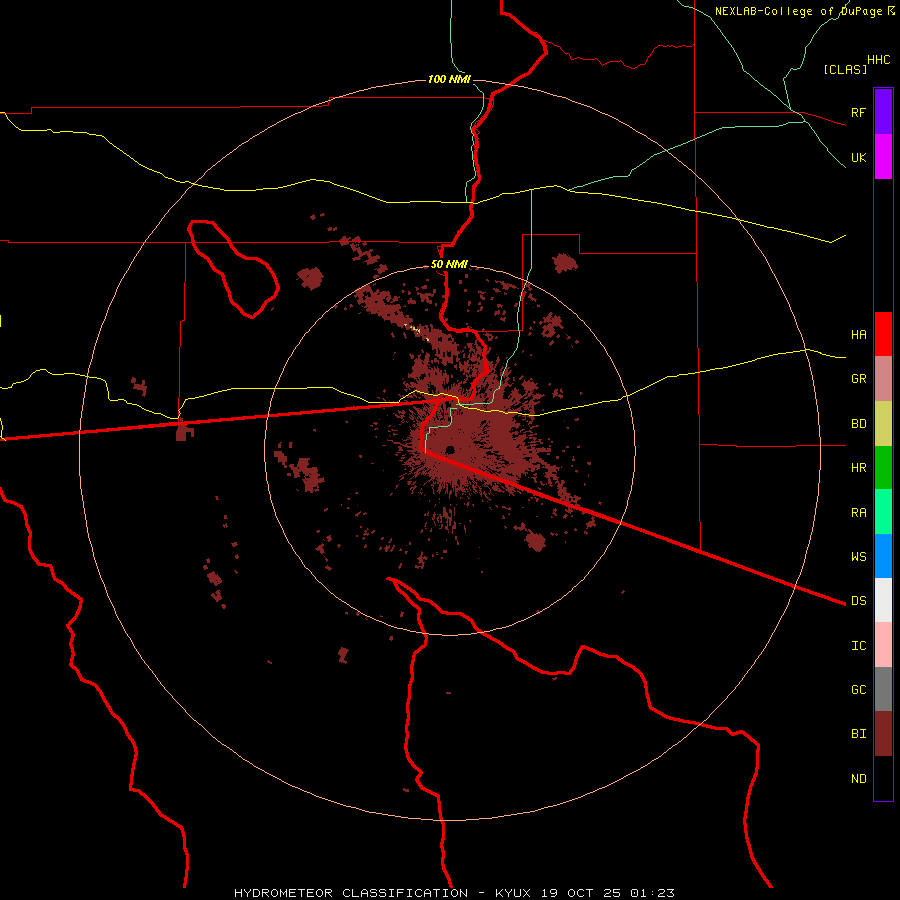Screen dimensions: 900x900
Task: Click the HHC product label
Action: [878, 60]
